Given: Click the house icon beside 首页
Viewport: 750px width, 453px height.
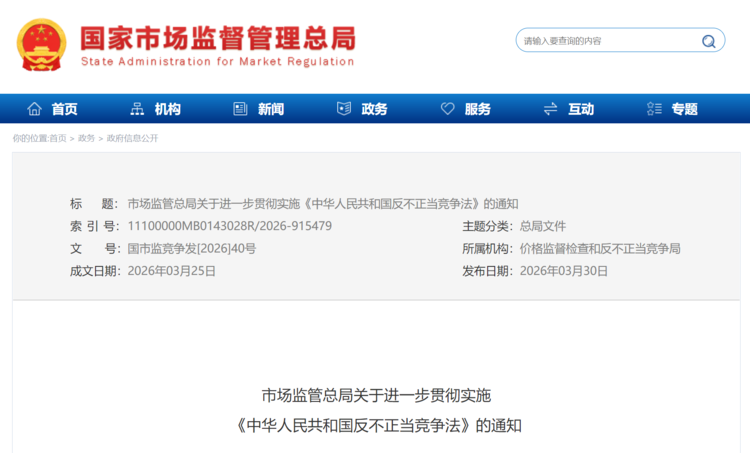Looking at the screenshot, I should click(35, 109).
